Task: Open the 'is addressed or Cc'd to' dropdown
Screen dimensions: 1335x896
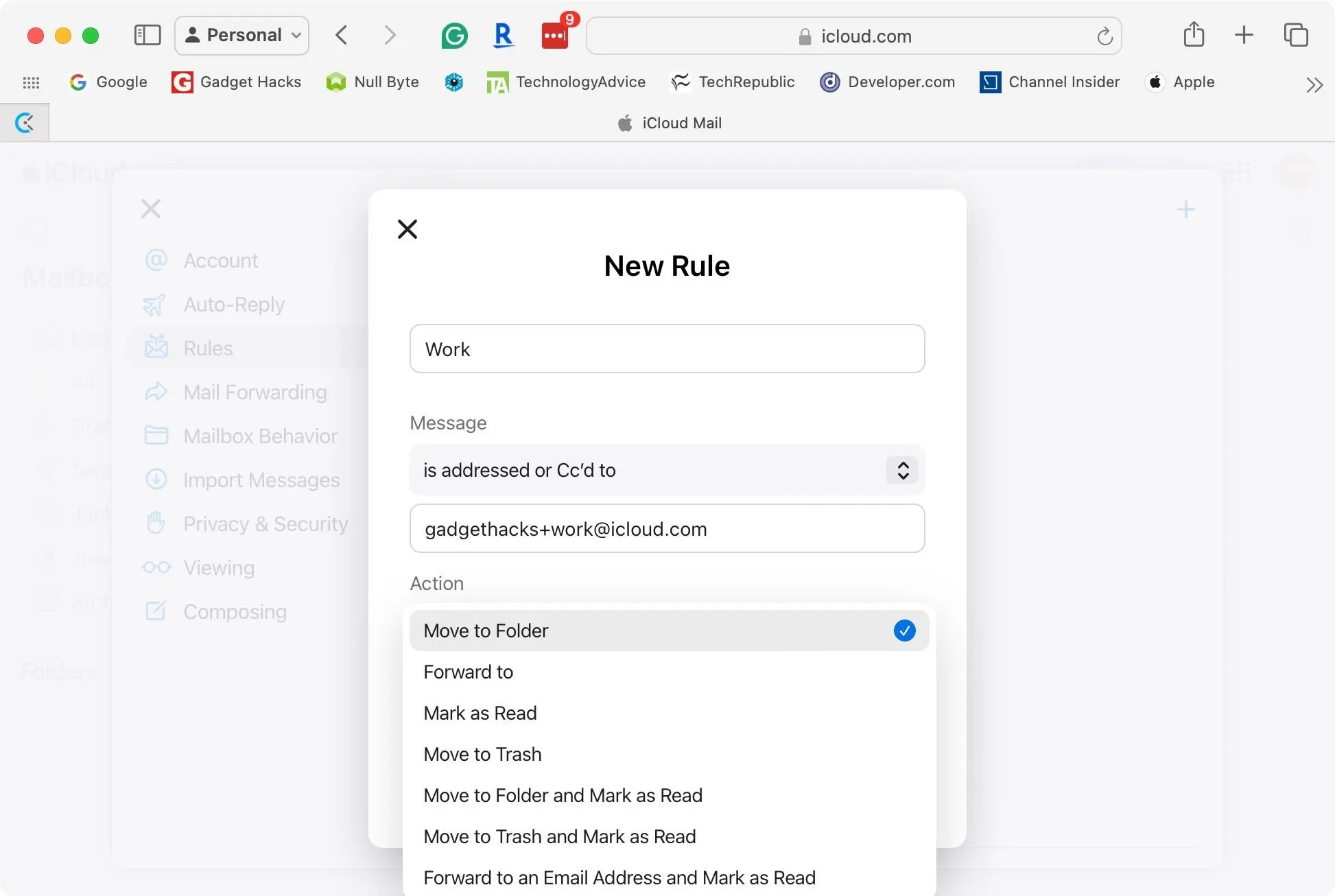Action: (x=667, y=470)
